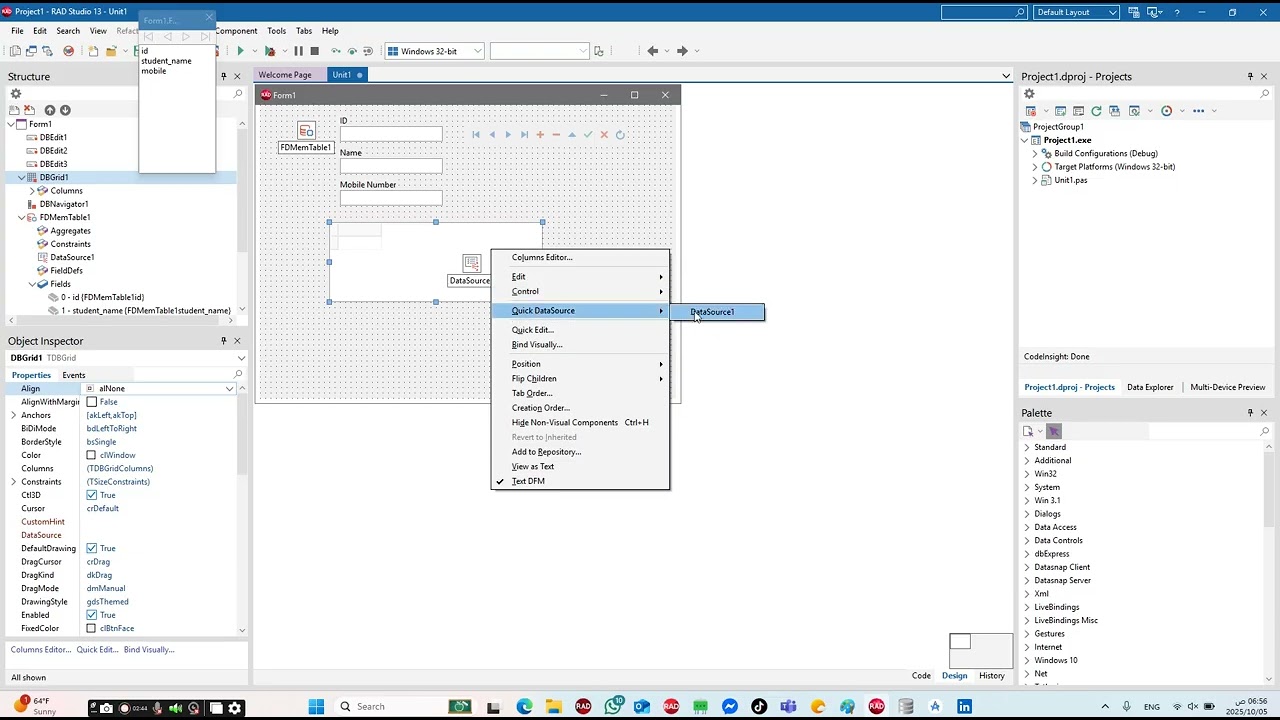Click the forward navigation arrow in toolbar
Image resolution: width=1280 pixels, height=720 pixels.
(682, 51)
